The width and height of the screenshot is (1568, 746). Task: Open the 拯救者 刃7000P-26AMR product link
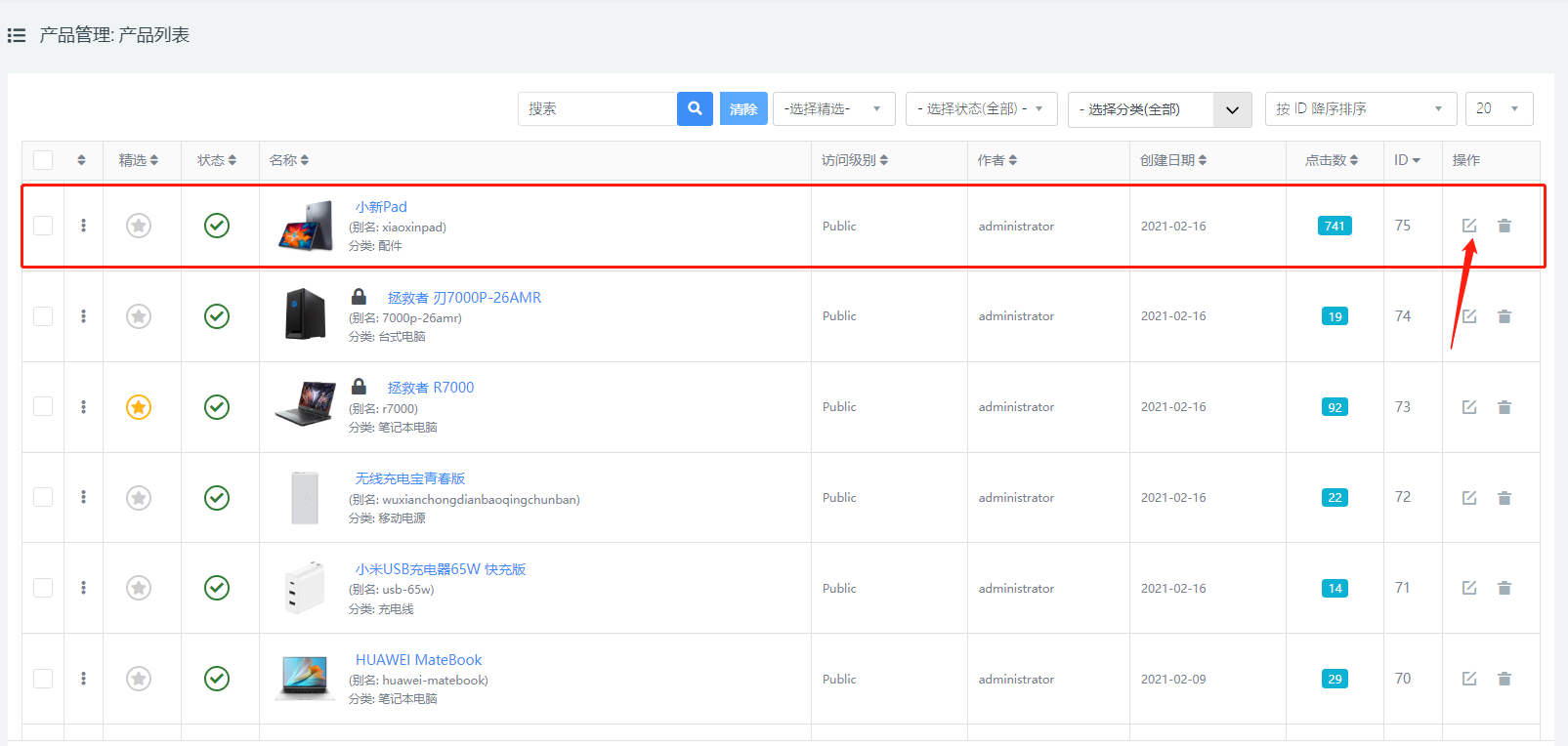[464, 298]
